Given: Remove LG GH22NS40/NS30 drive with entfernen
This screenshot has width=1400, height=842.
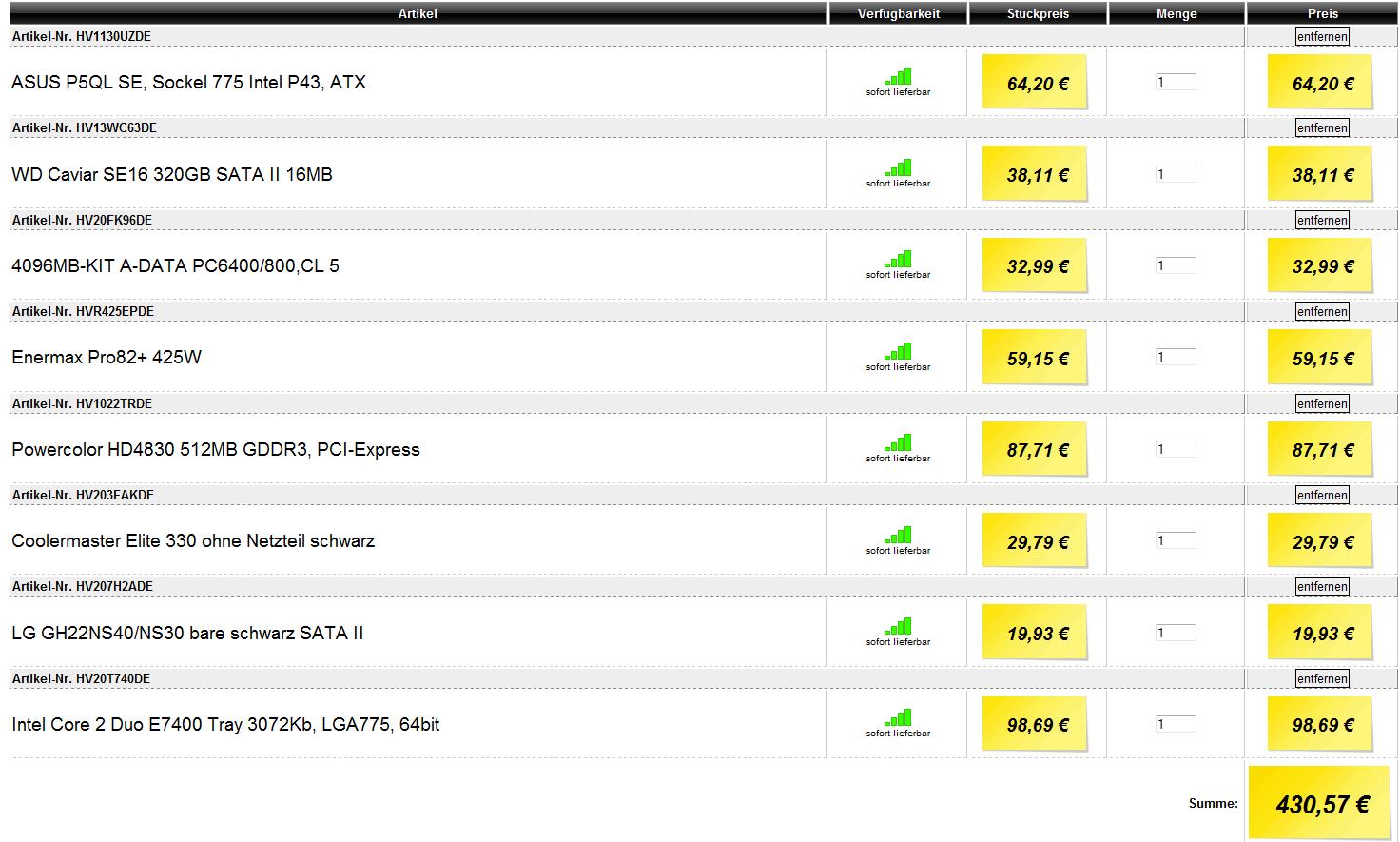Looking at the screenshot, I should coord(1322,586).
